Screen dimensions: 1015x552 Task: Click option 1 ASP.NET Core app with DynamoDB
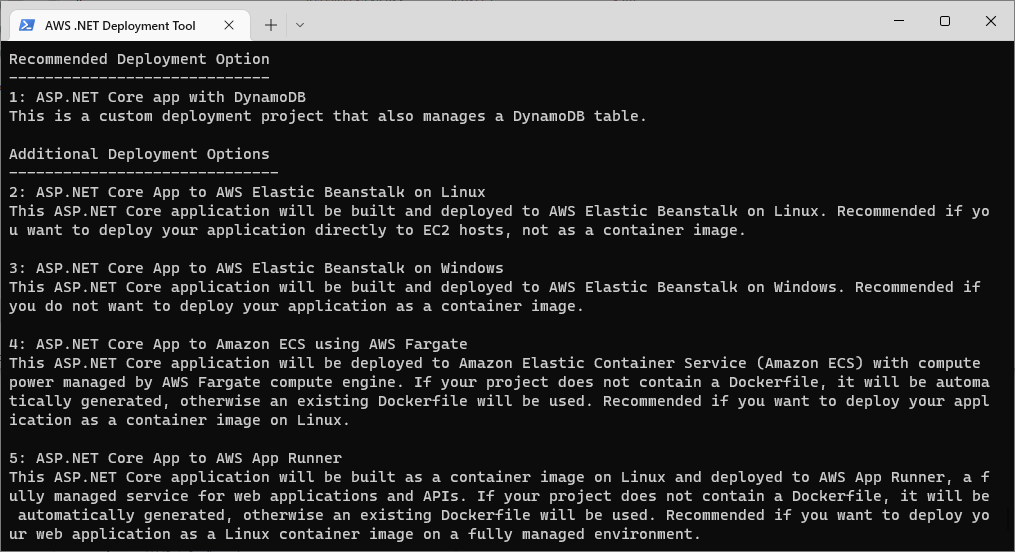(157, 97)
